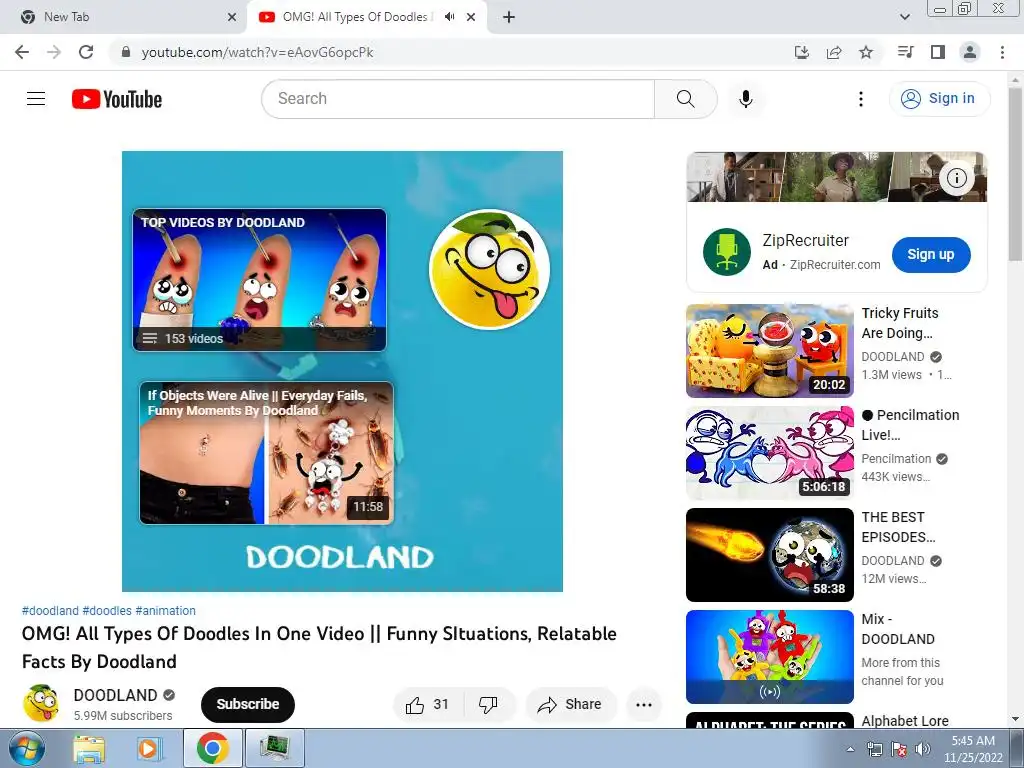Open Top Videos by Doodland playlist card

(259, 280)
